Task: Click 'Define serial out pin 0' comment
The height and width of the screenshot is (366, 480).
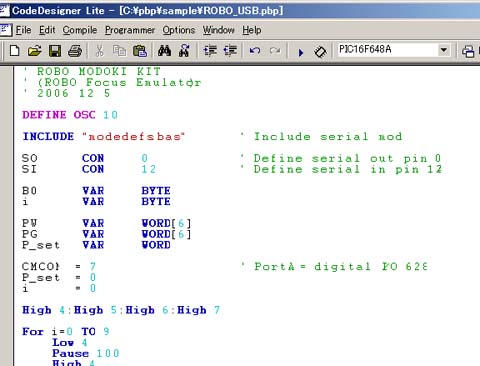Action: pos(341,158)
